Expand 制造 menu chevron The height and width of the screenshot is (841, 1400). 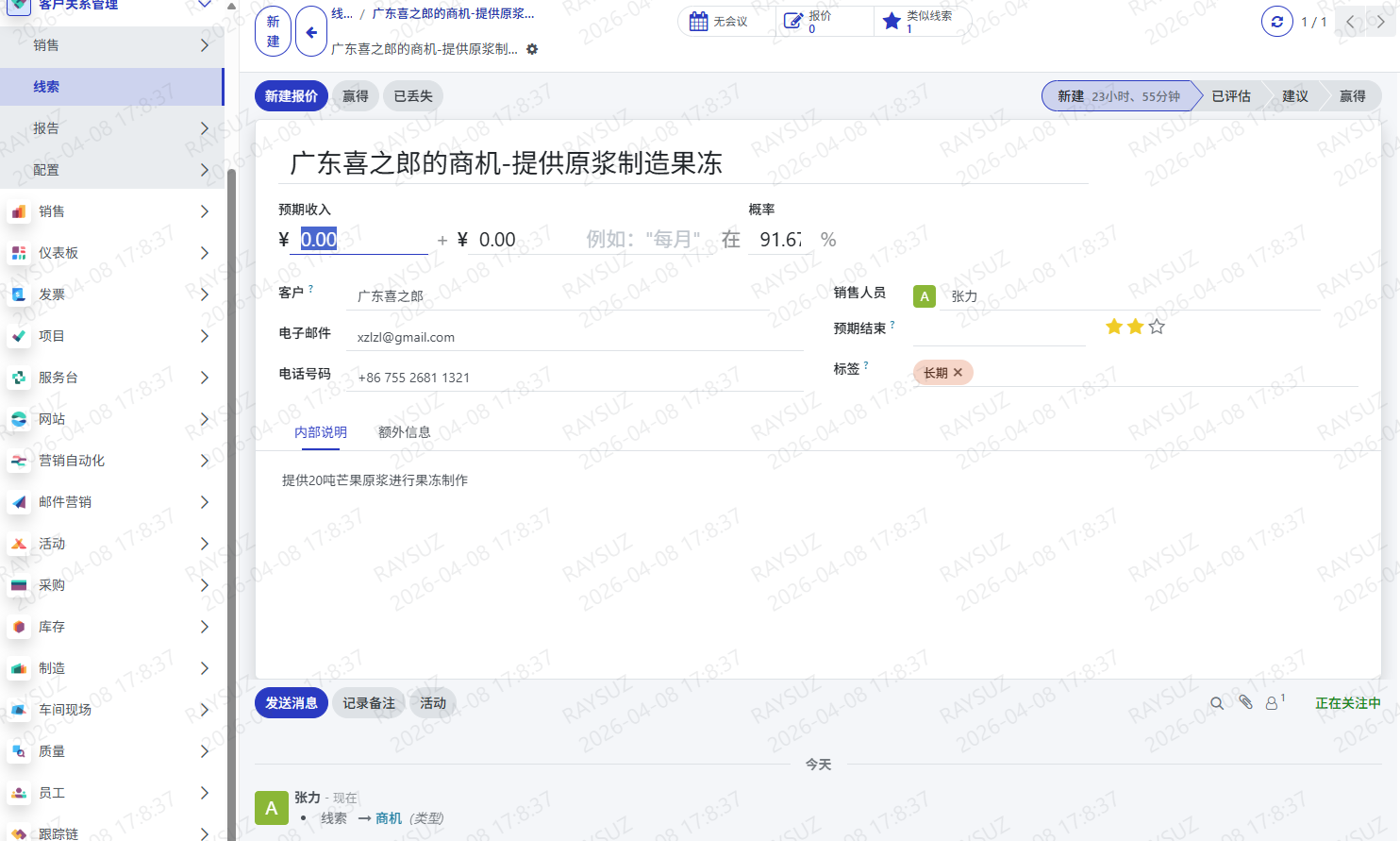pos(205,668)
